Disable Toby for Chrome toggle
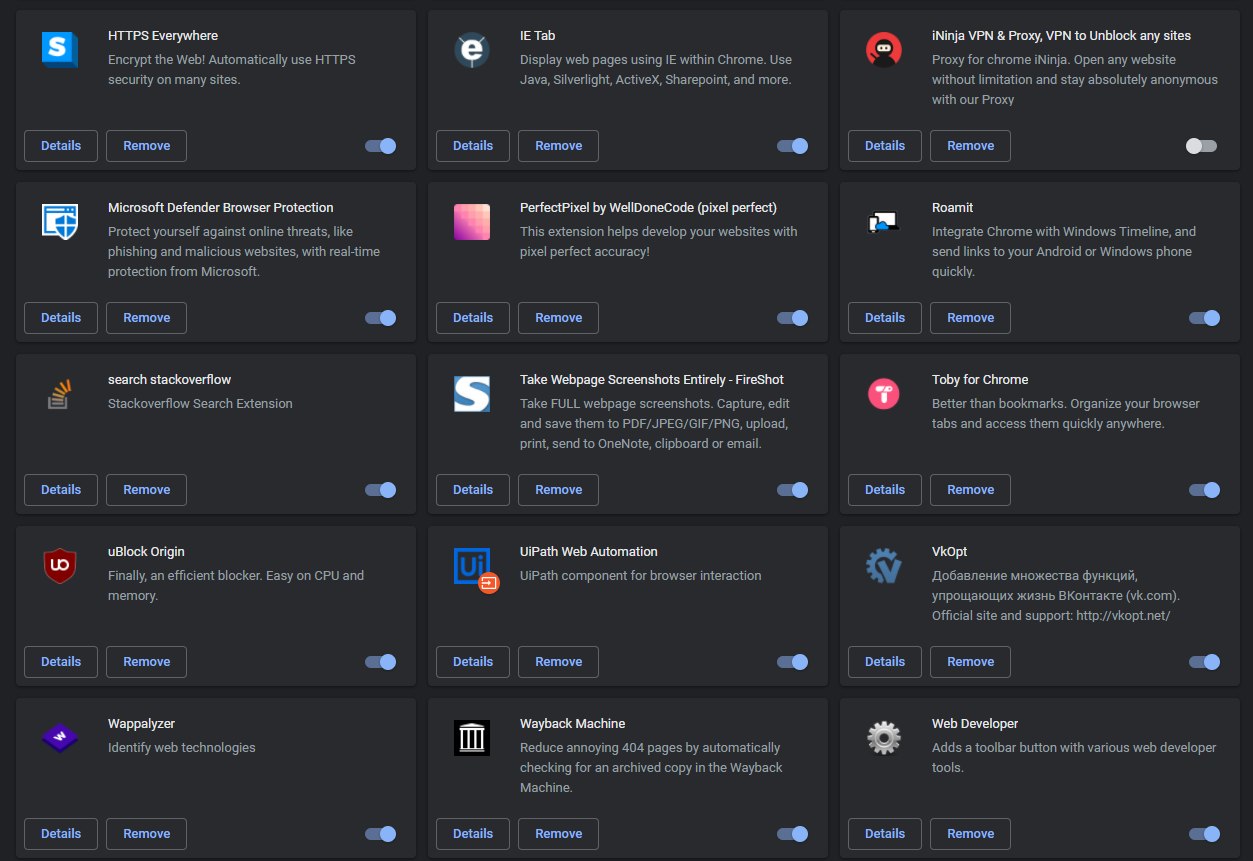Viewport: 1253px width, 861px height. (1205, 490)
